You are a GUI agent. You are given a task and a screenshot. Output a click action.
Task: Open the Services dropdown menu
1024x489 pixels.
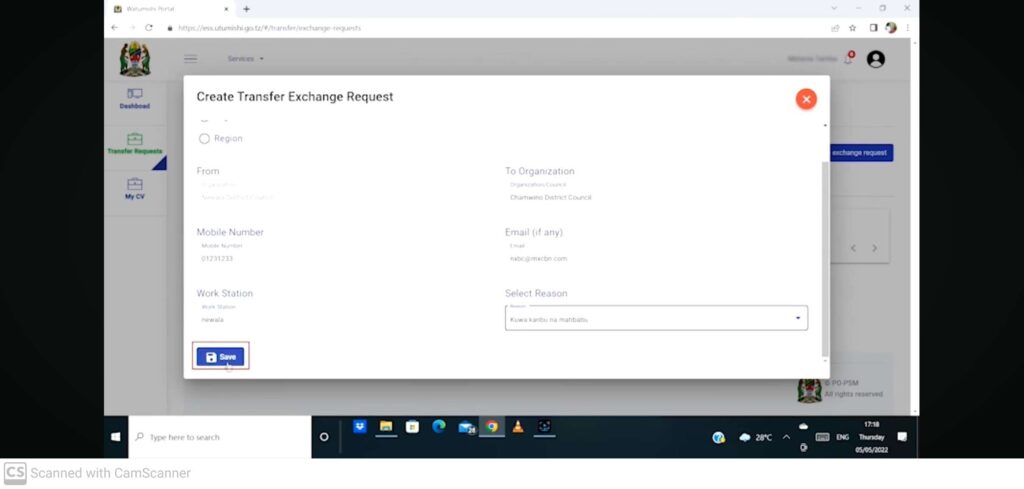[245, 59]
